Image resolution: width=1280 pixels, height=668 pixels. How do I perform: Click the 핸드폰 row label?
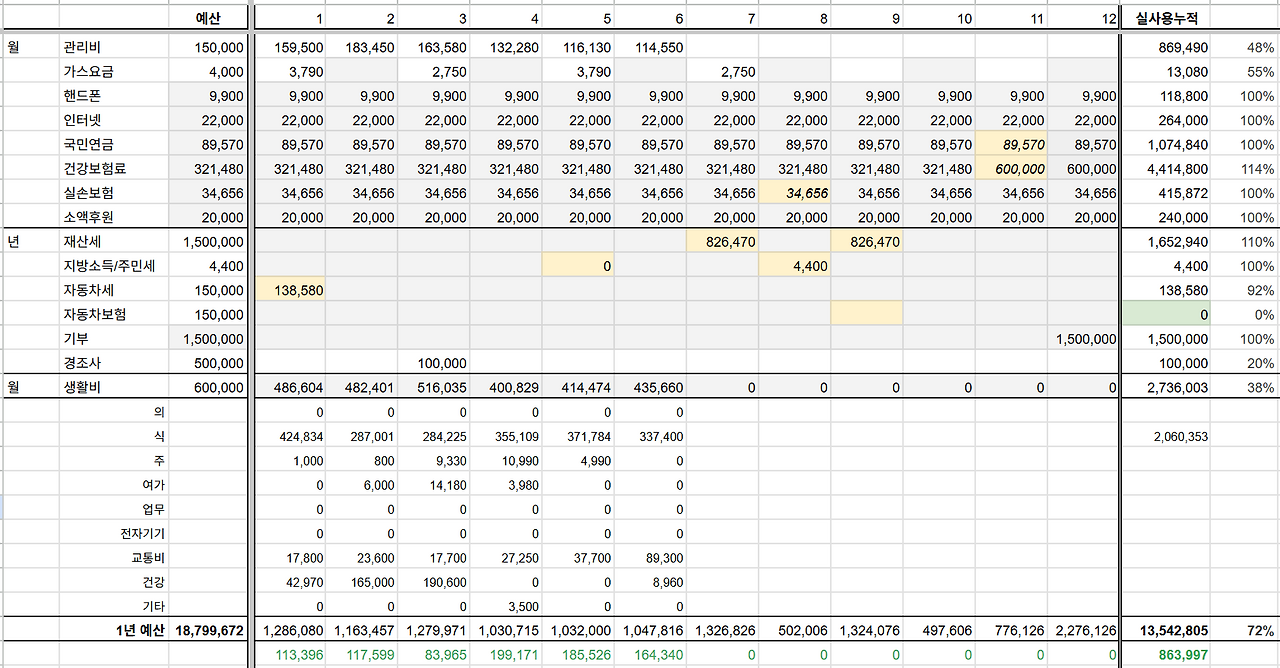(x=81, y=96)
